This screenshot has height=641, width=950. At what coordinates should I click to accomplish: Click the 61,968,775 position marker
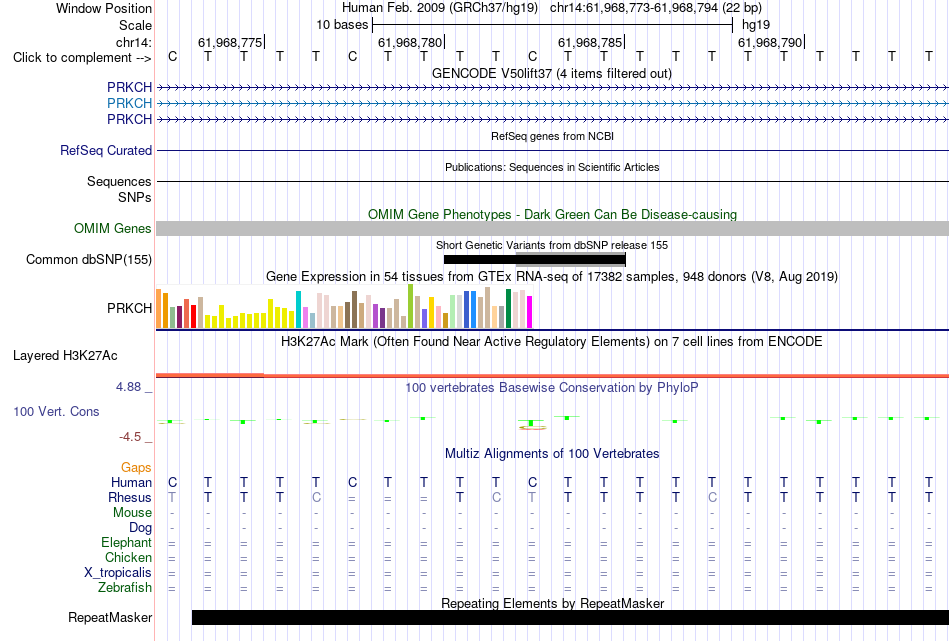point(230,42)
